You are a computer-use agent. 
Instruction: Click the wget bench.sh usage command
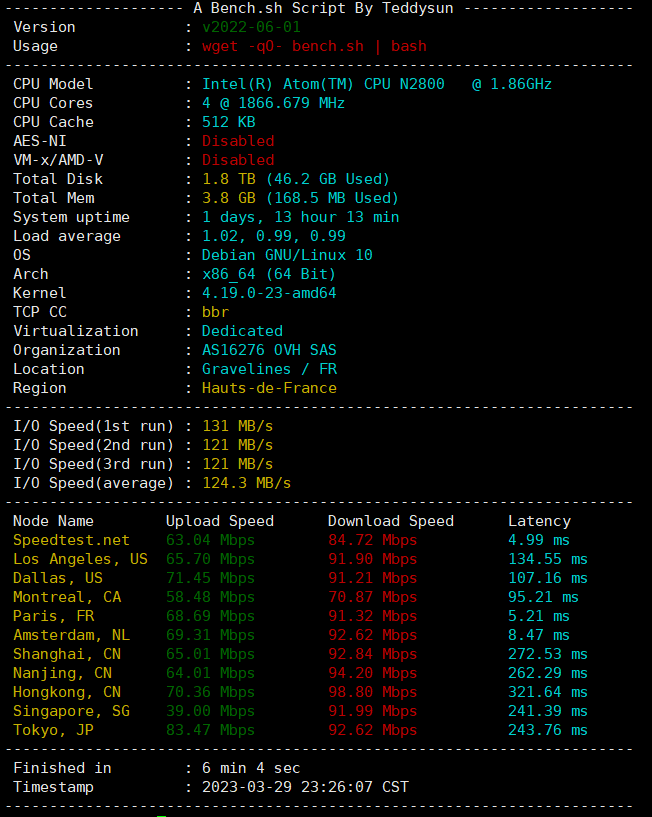[x=314, y=46]
